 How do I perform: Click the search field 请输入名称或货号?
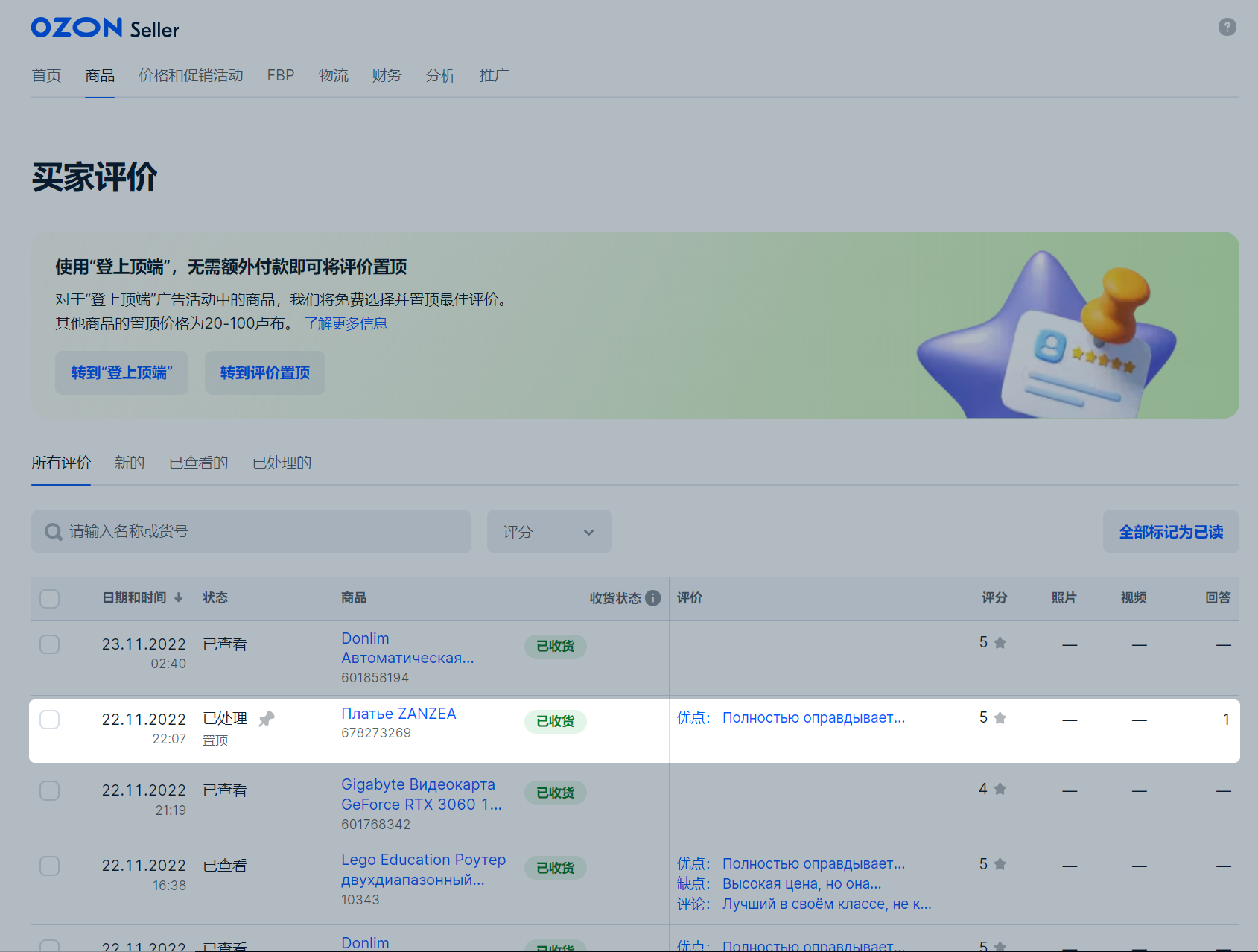(251, 532)
